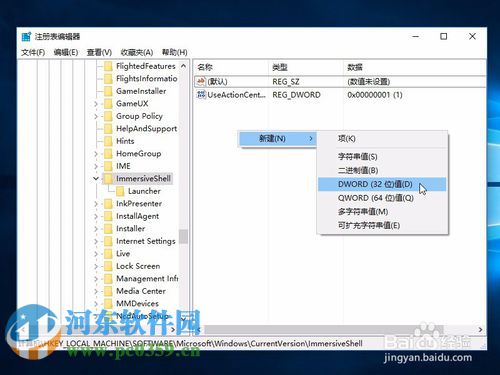The width and height of the screenshot is (500, 375).
Task: Click the FlightedFeatures folder icon
Action: pyautogui.click(x=108, y=66)
